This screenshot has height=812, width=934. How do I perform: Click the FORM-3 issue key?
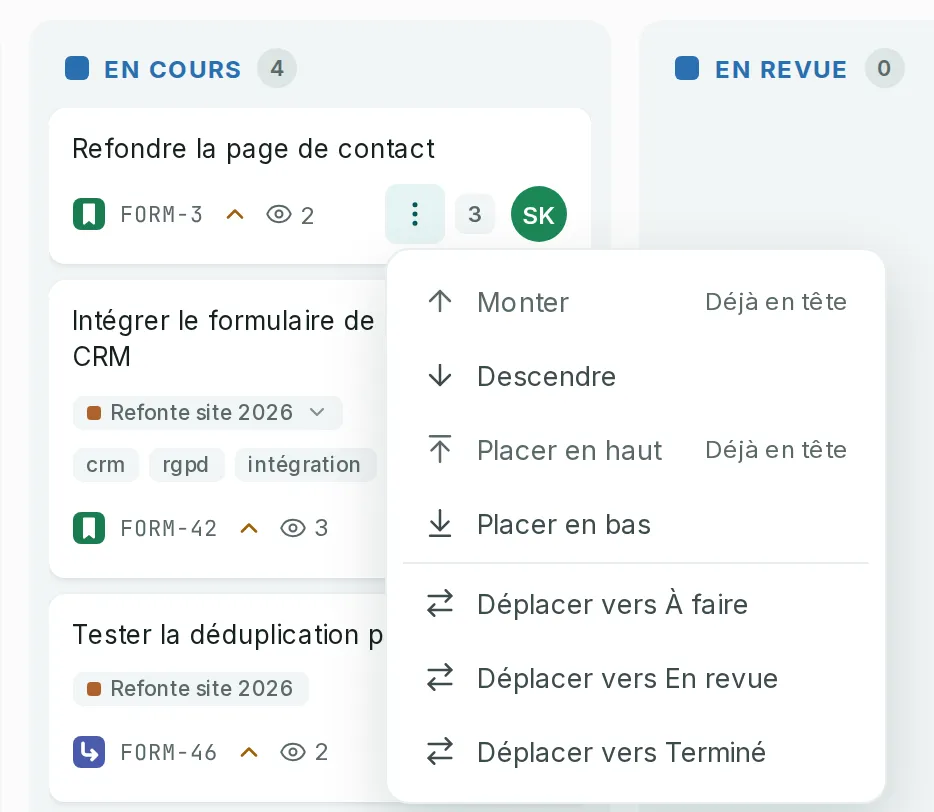pos(162,214)
